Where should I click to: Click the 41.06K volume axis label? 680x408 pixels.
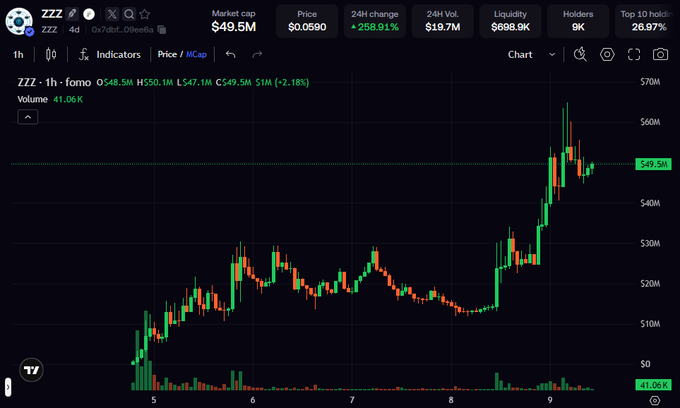653,385
